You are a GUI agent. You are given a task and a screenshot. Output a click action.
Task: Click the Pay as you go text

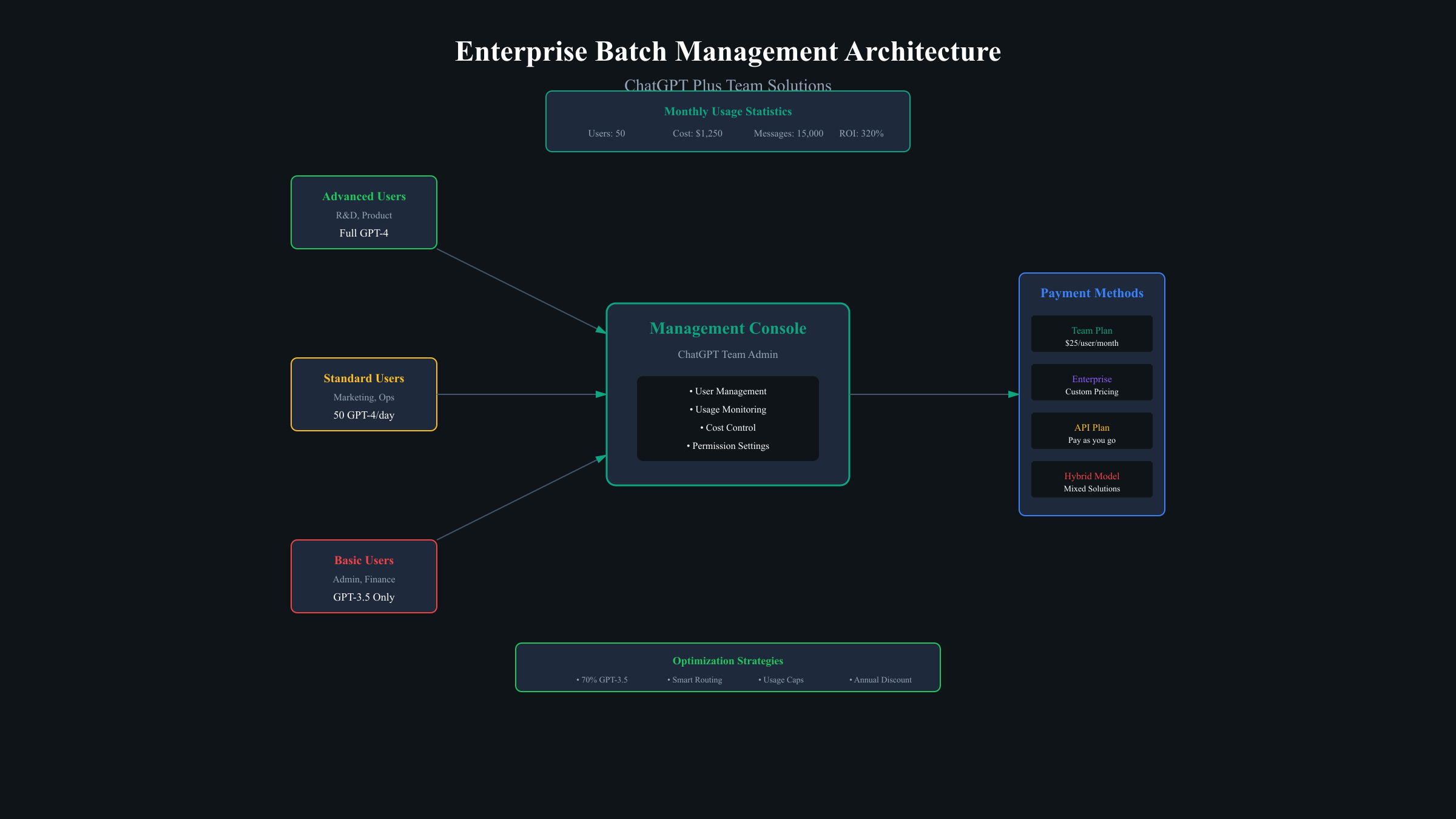[x=1092, y=440]
